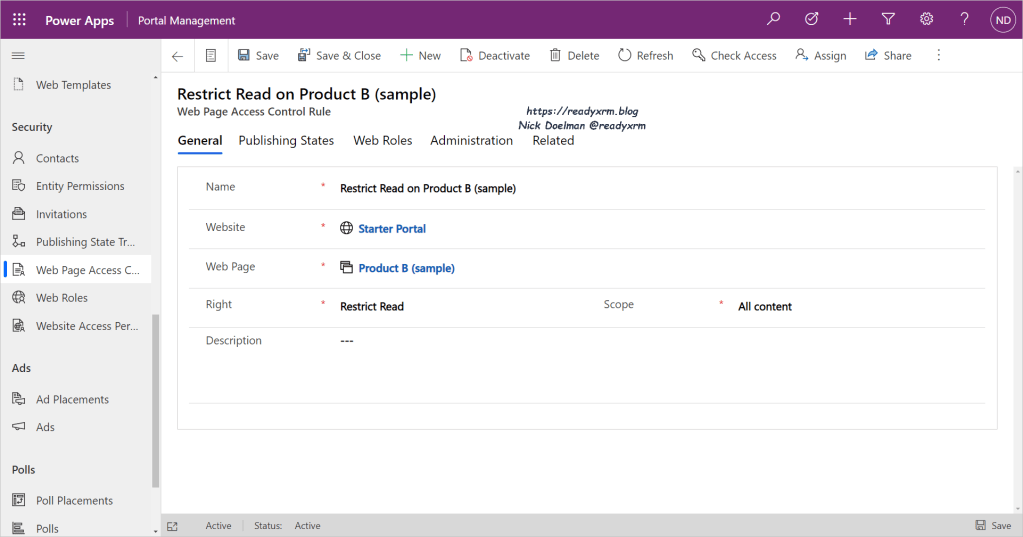Open the Power Apps app launcher waffle
Viewport: 1023px width, 537px height.
point(19,20)
